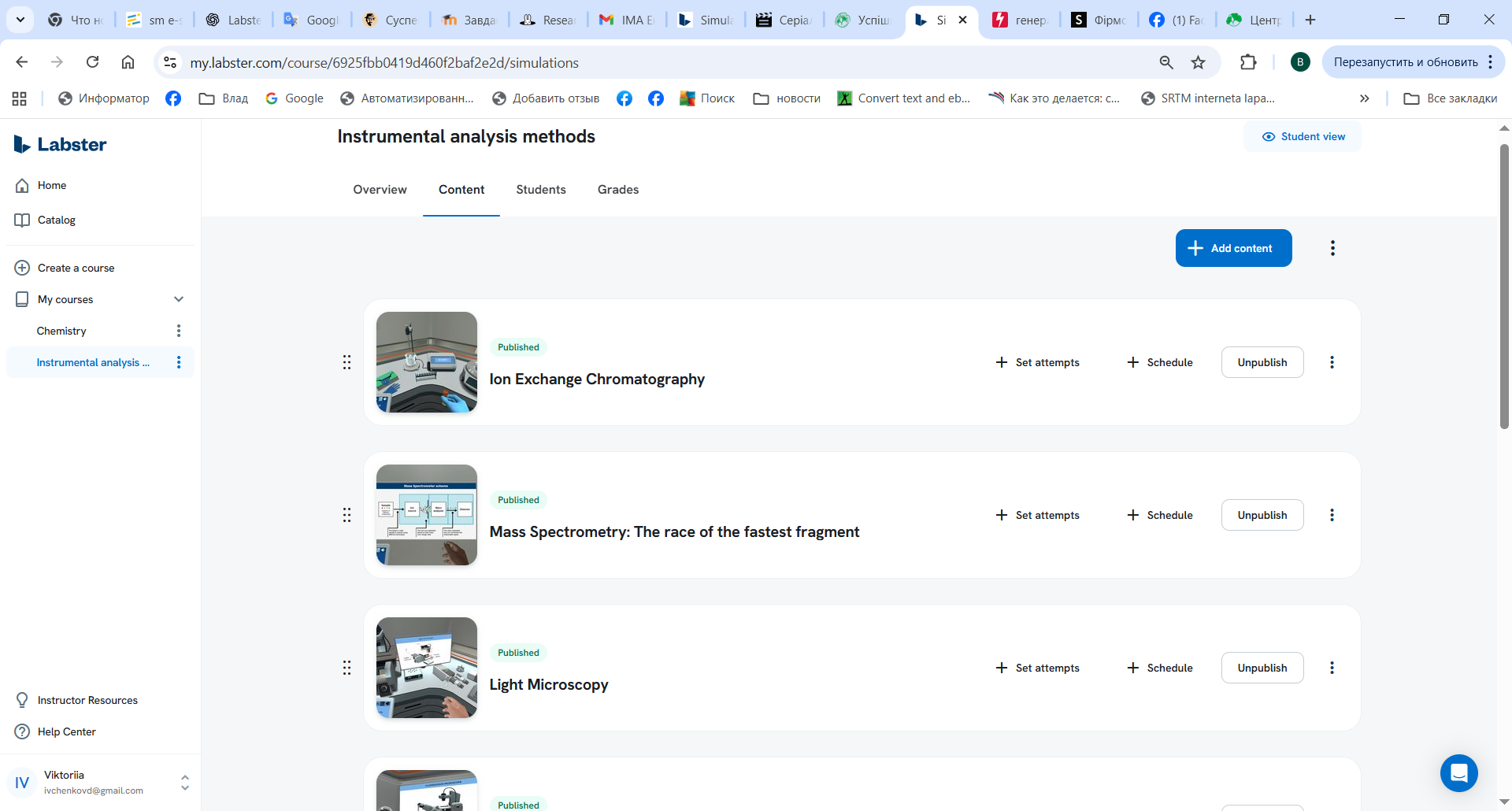Open three-dot menu next to Add content
The width and height of the screenshot is (1512, 811).
pos(1332,248)
